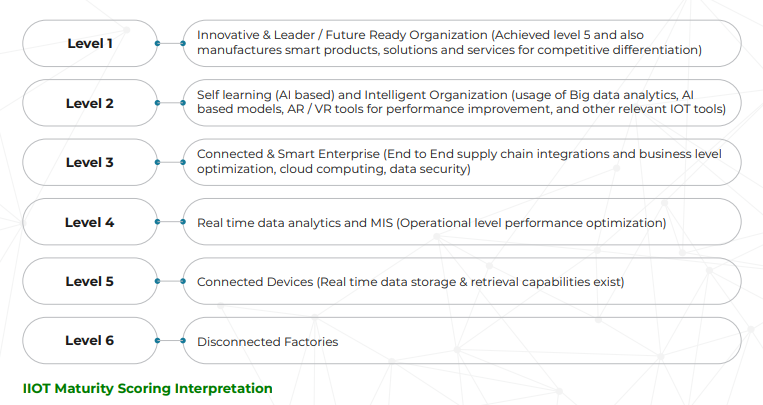Image resolution: width=763 pixels, height=405 pixels.
Task: Click the Disconnected Factories box
Action: pyautogui.click(x=462, y=341)
